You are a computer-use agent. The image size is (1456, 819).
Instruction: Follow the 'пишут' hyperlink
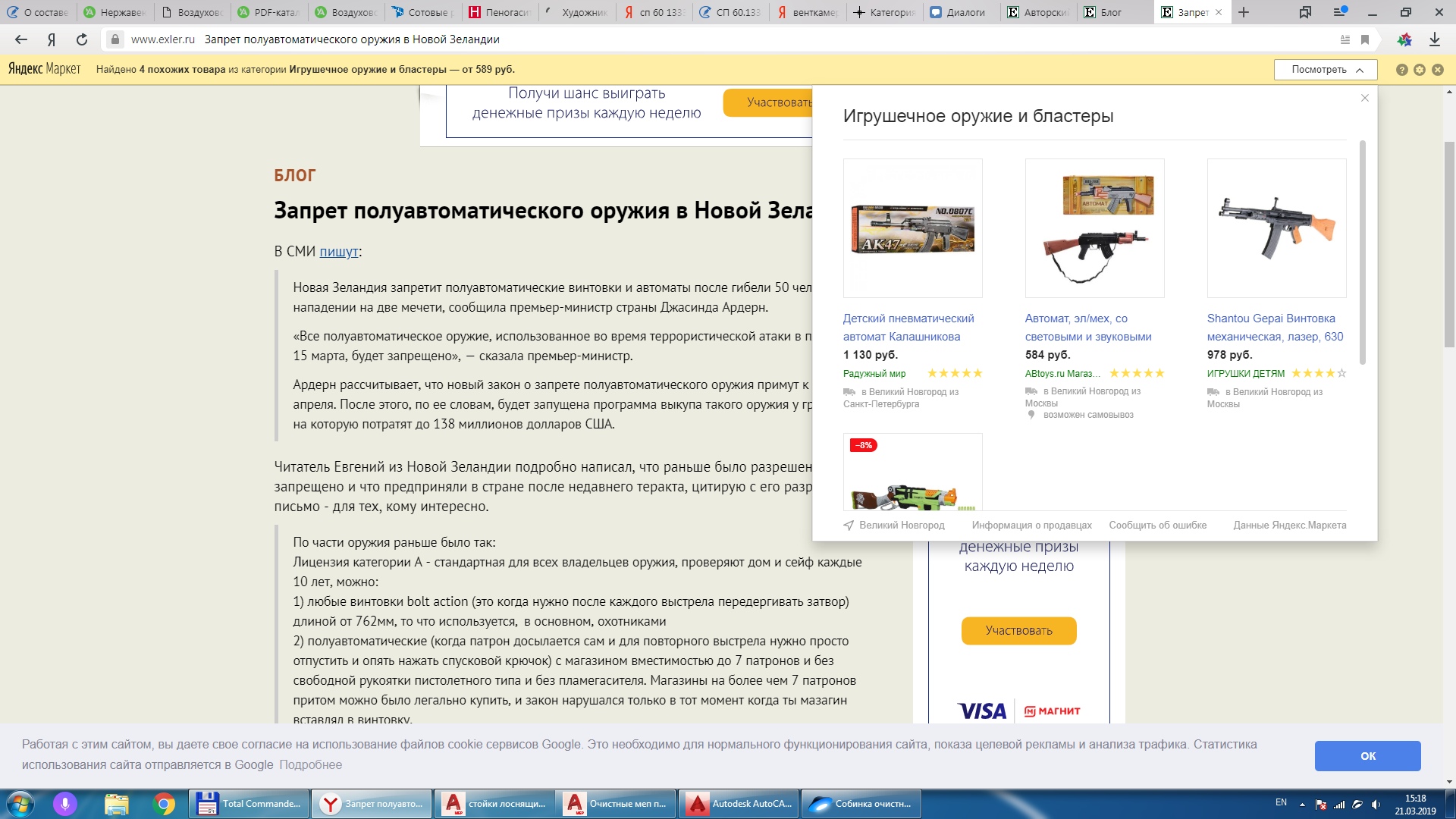click(338, 252)
